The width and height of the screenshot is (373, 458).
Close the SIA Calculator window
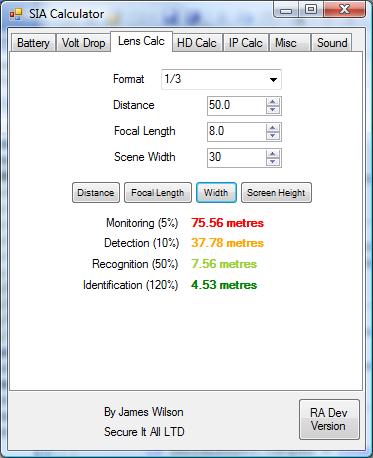pos(344,9)
